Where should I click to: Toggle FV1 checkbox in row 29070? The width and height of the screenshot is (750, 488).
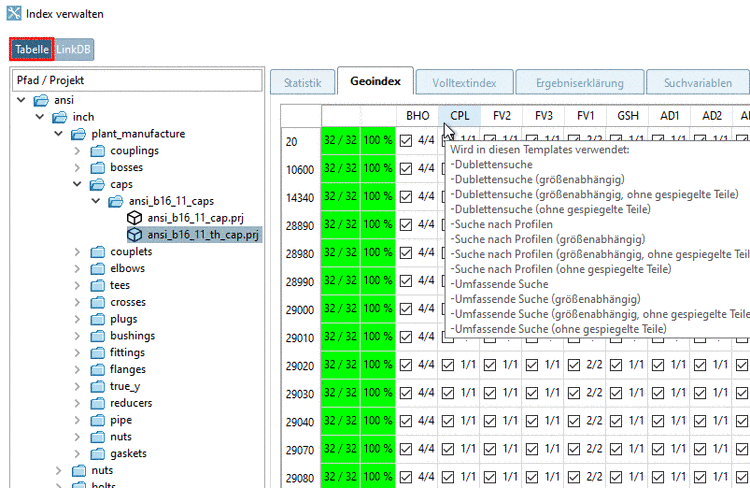574,450
